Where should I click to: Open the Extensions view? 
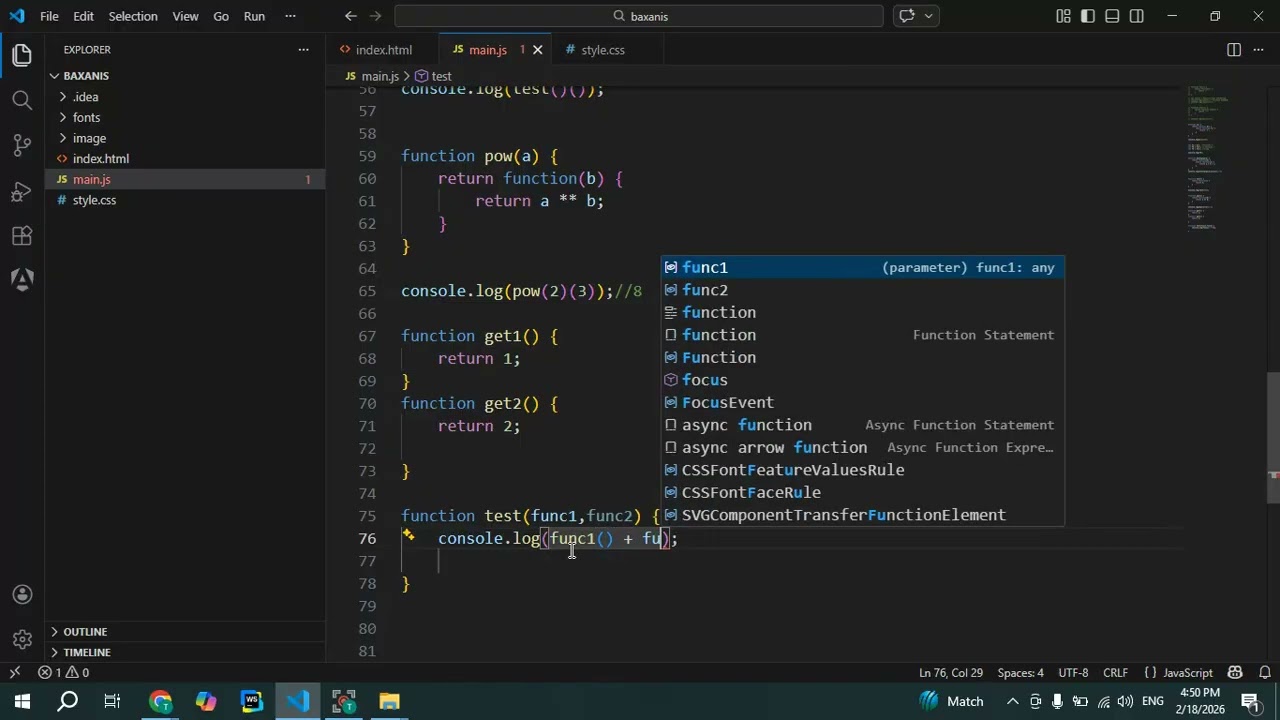[x=22, y=236]
